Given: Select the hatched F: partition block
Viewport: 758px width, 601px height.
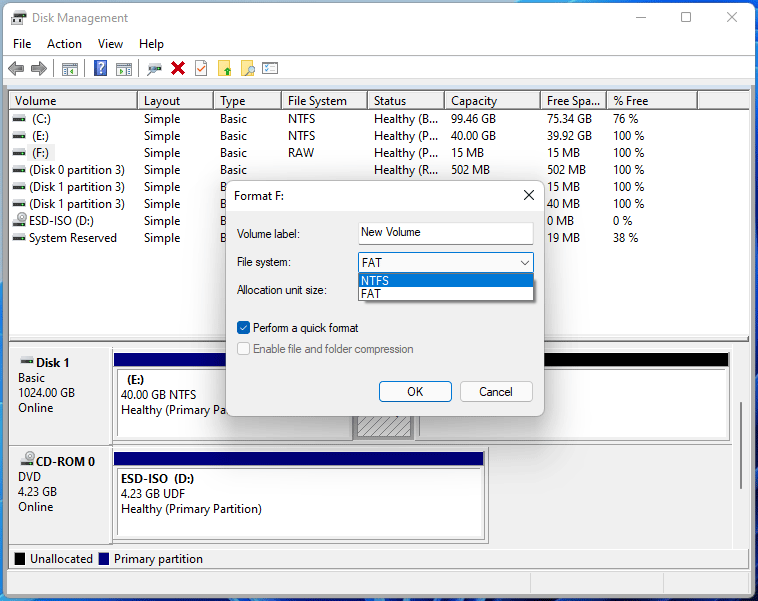Looking at the screenshot, I should pos(384,426).
